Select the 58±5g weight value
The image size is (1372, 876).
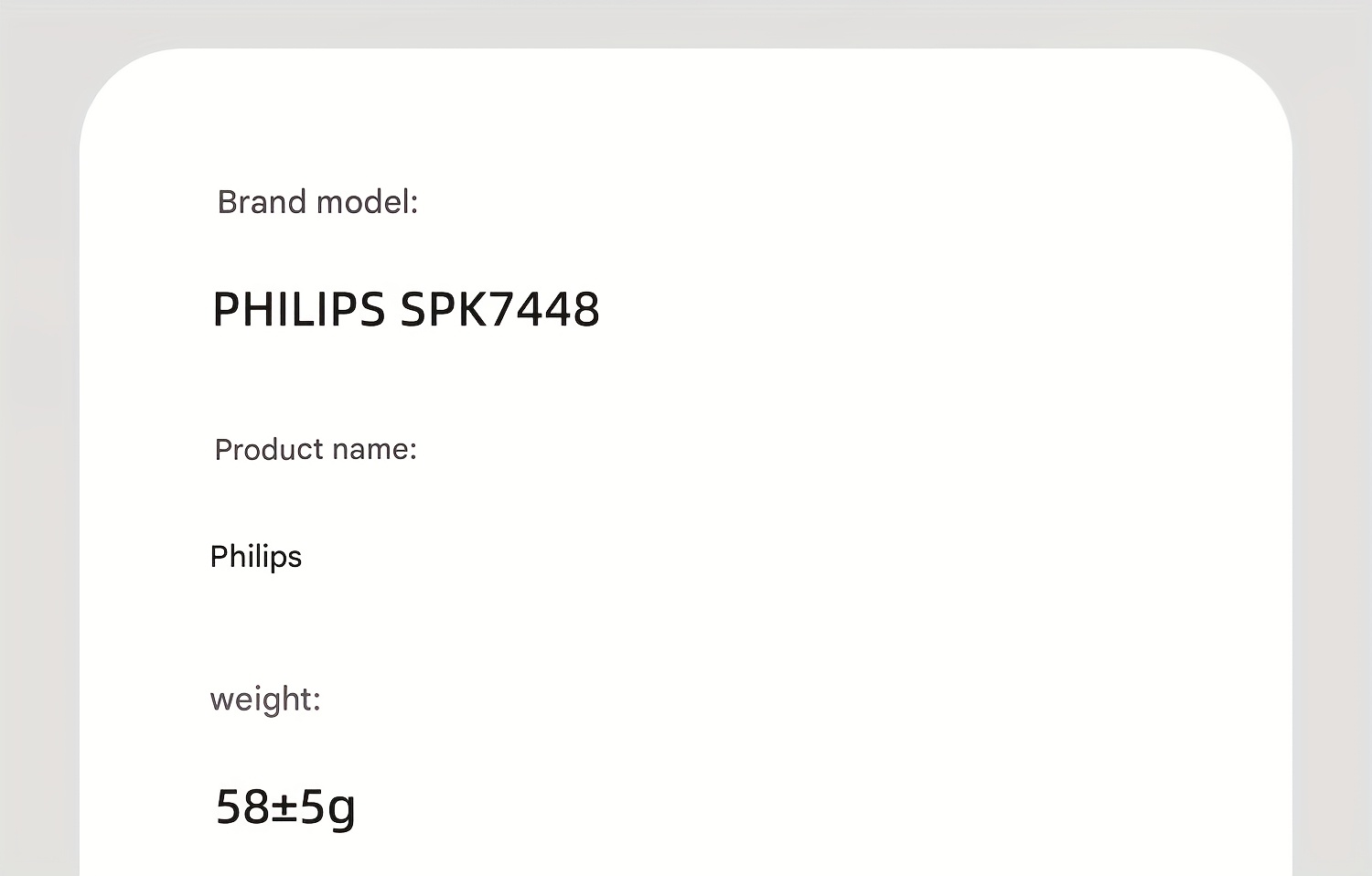[285, 807]
